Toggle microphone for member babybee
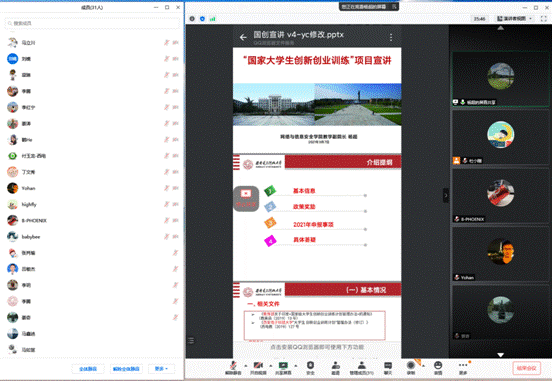Viewport: 552px width, 381px height. [x=167, y=237]
